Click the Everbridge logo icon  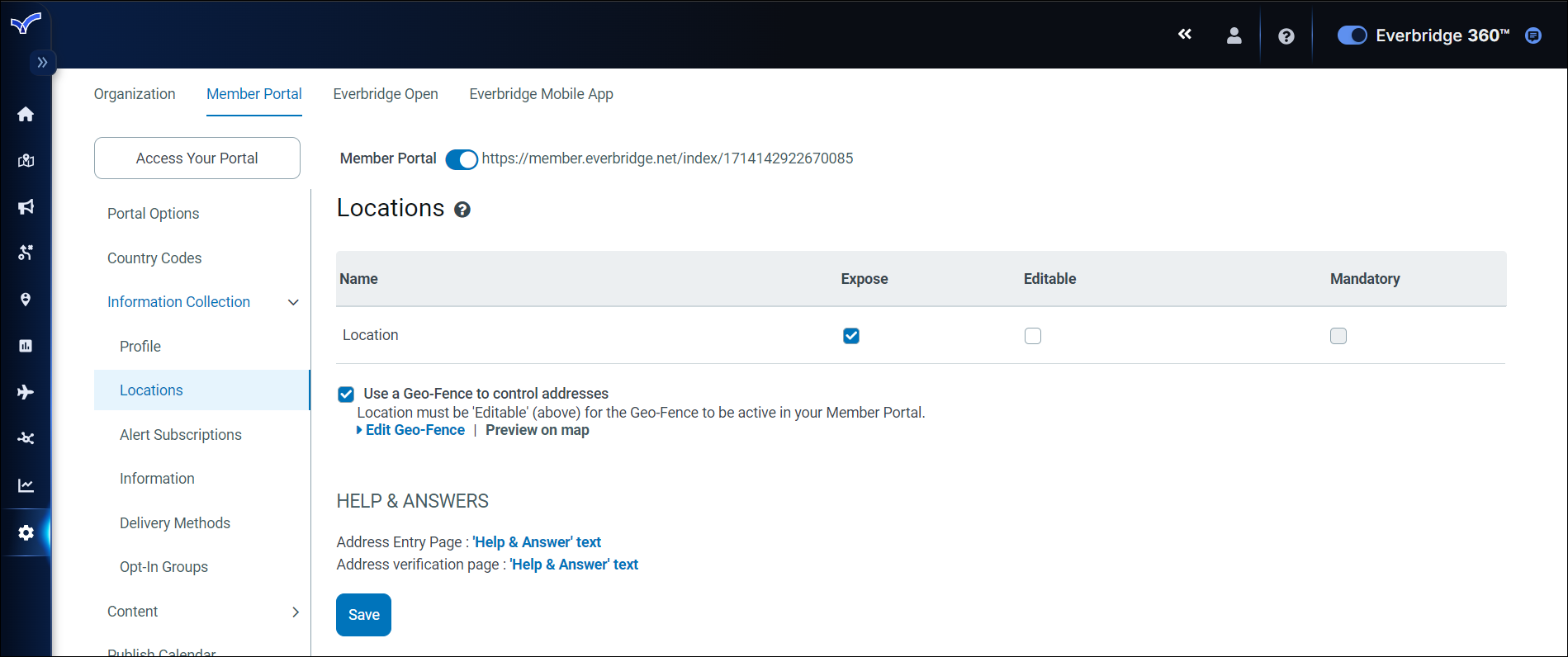pos(26,23)
